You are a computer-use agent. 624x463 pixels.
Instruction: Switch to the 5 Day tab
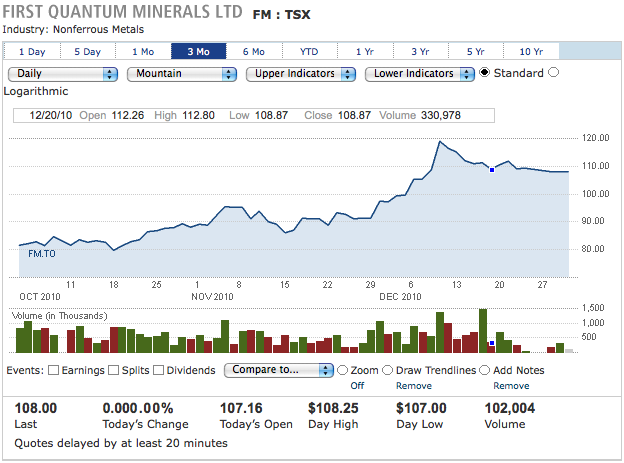coord(88,51)
